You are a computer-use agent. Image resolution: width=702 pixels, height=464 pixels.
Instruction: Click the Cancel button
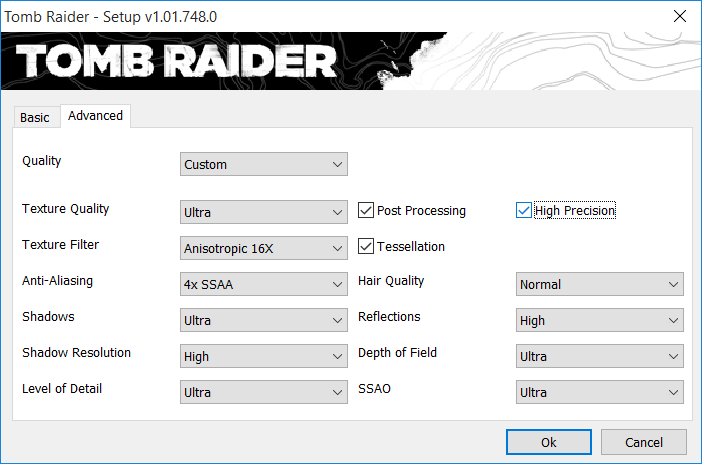[x=644, y=442]
